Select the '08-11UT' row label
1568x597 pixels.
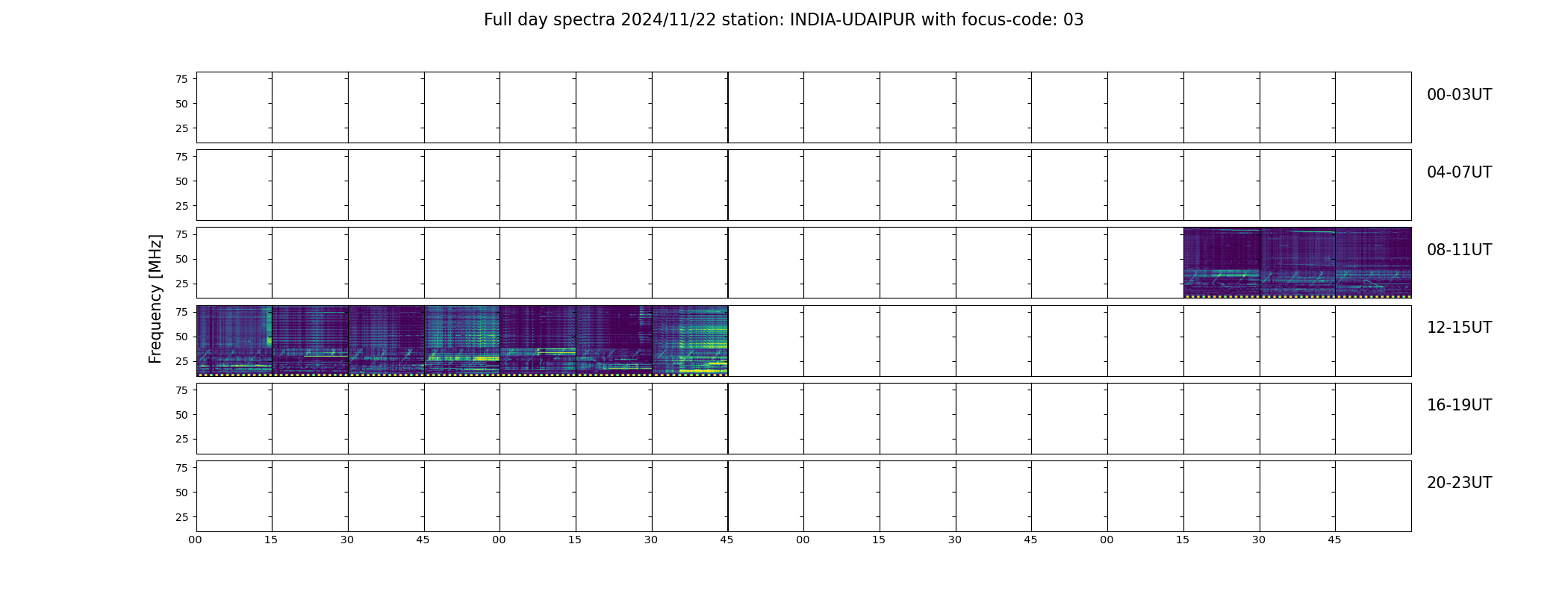[1459, 250]
